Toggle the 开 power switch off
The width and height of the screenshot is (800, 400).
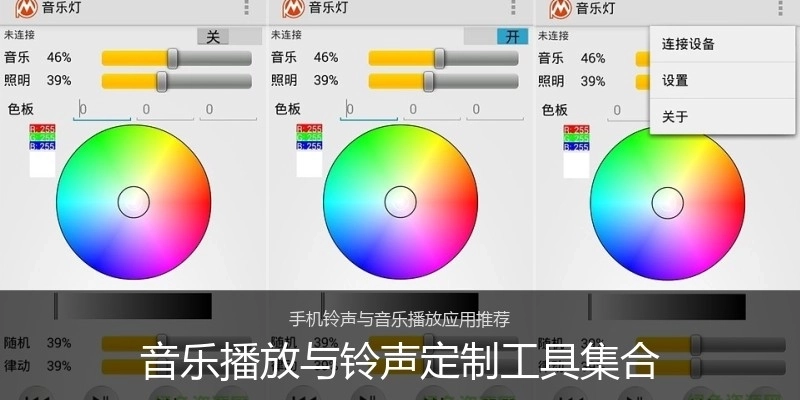point(496,37)
